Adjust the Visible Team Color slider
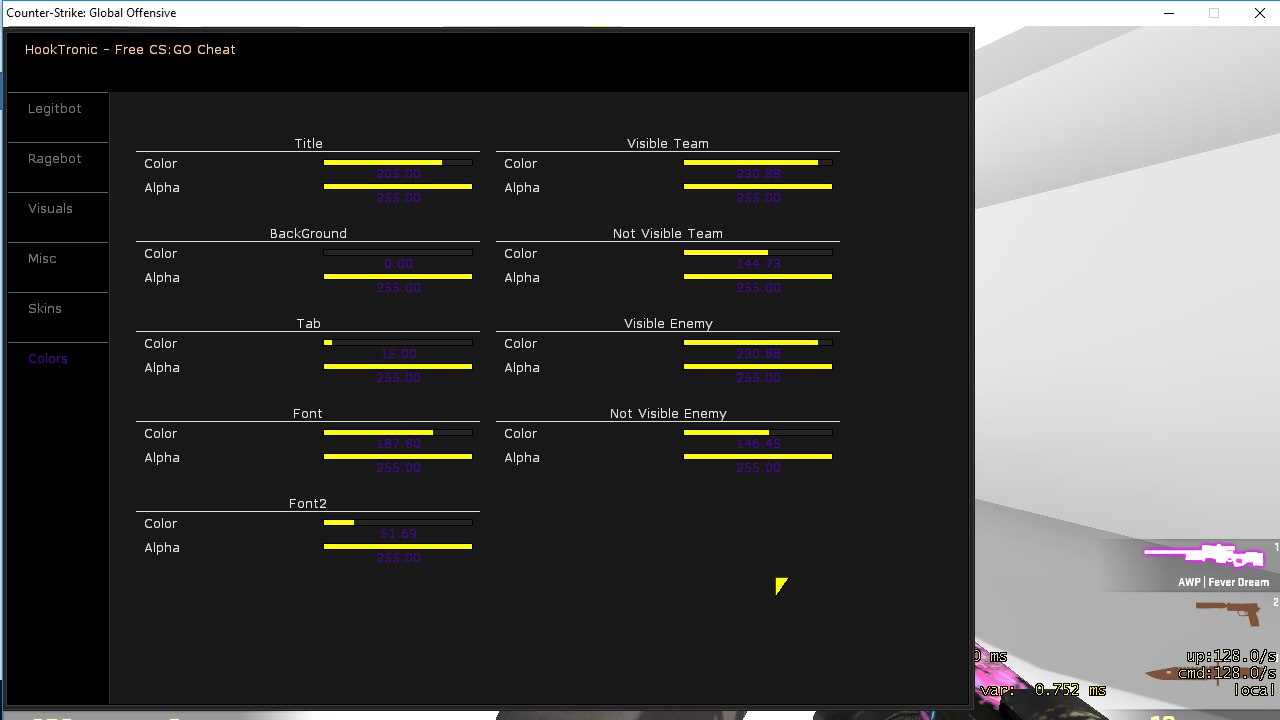The width and height of the screenshot is (1280, 720). tap(758, 162)
